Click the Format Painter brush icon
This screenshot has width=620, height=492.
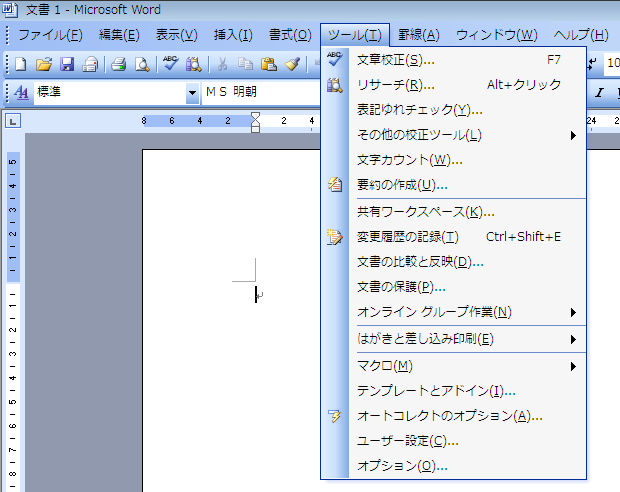click(x=292, y=64)
